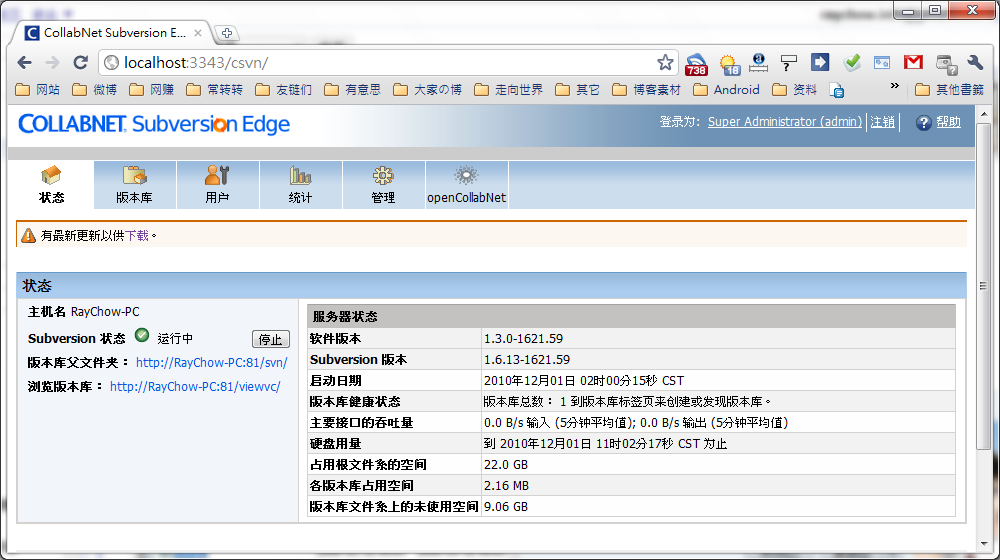Open the 其他書籤 bookmark folder

coord(950,90)
